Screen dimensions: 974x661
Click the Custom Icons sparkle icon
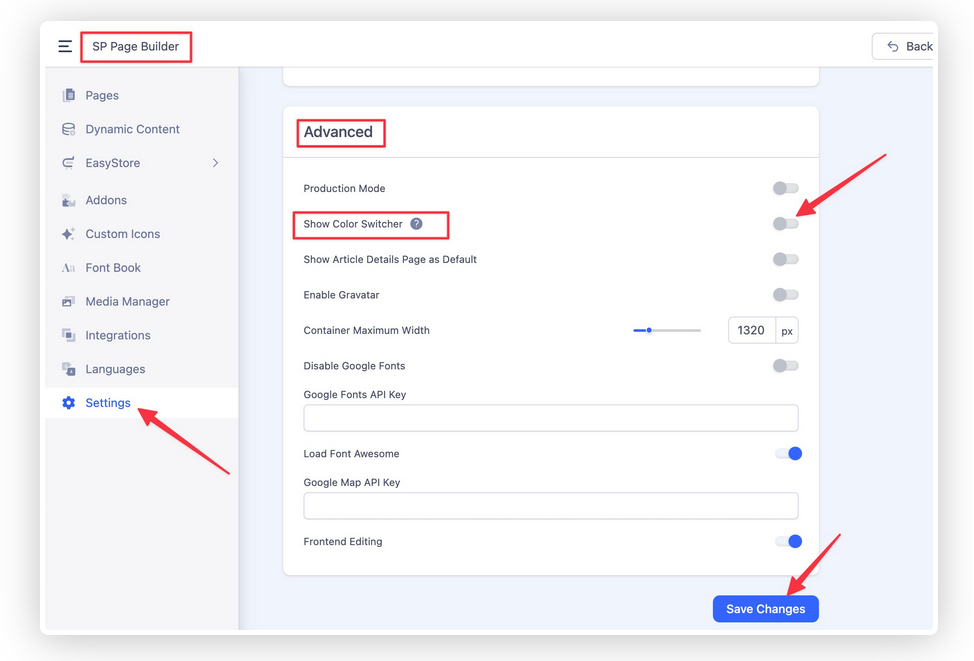tap(68, 234)
